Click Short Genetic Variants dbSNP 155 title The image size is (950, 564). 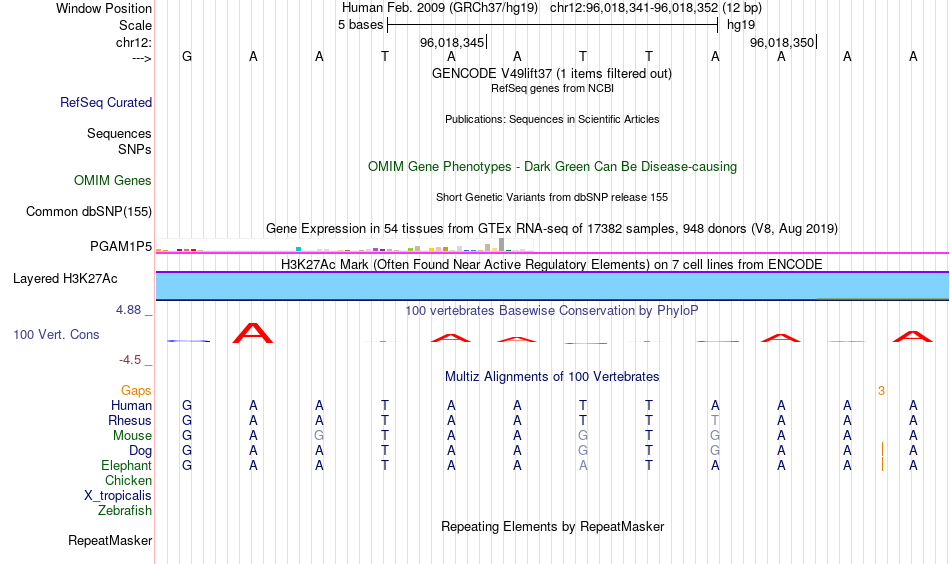pos(552,197)
